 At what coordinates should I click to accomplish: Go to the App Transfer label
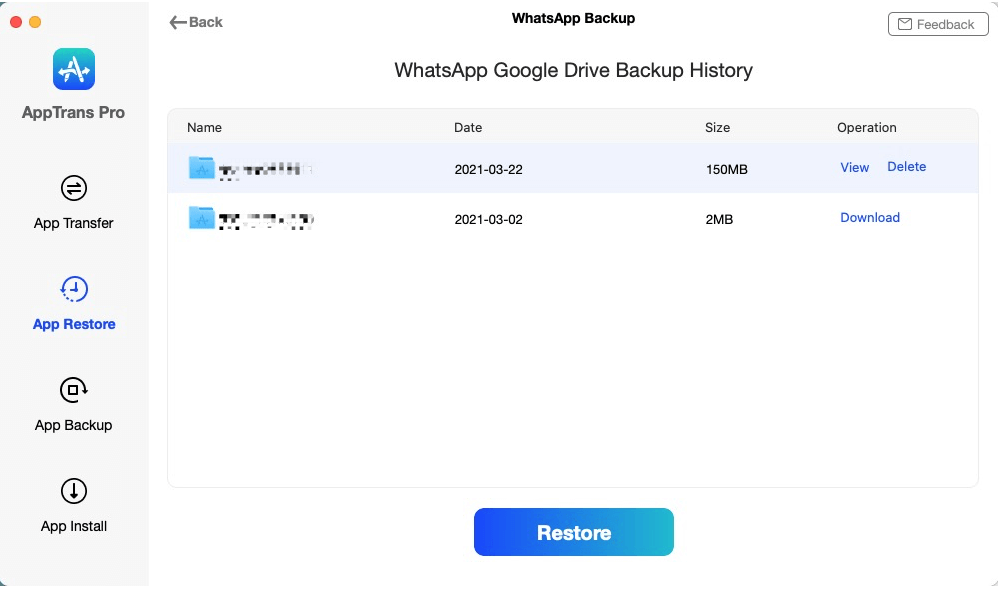point(74,223)
